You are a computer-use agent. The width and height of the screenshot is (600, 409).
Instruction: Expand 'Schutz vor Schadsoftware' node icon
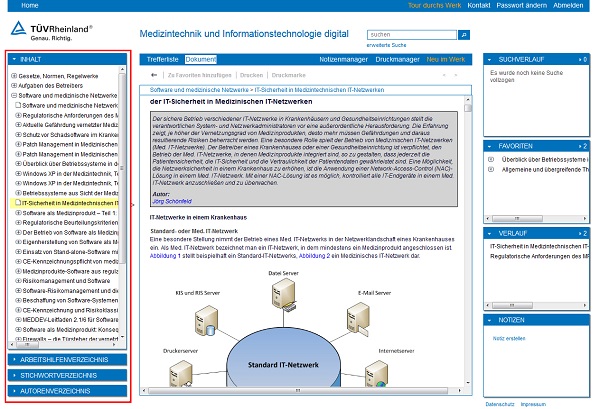coord(18,134)
